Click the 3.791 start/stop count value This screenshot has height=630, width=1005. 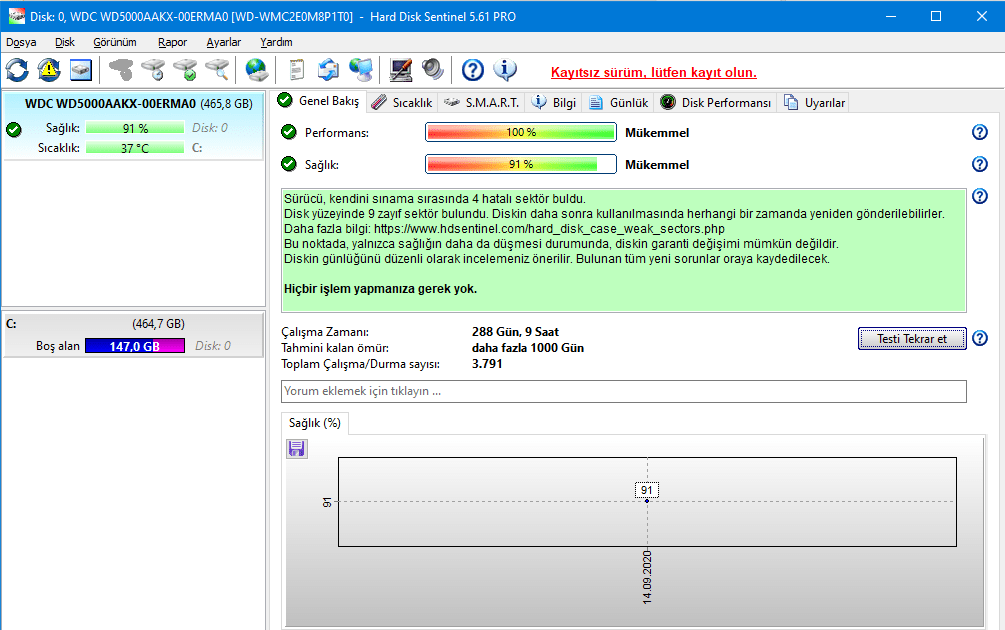point(487,364)
